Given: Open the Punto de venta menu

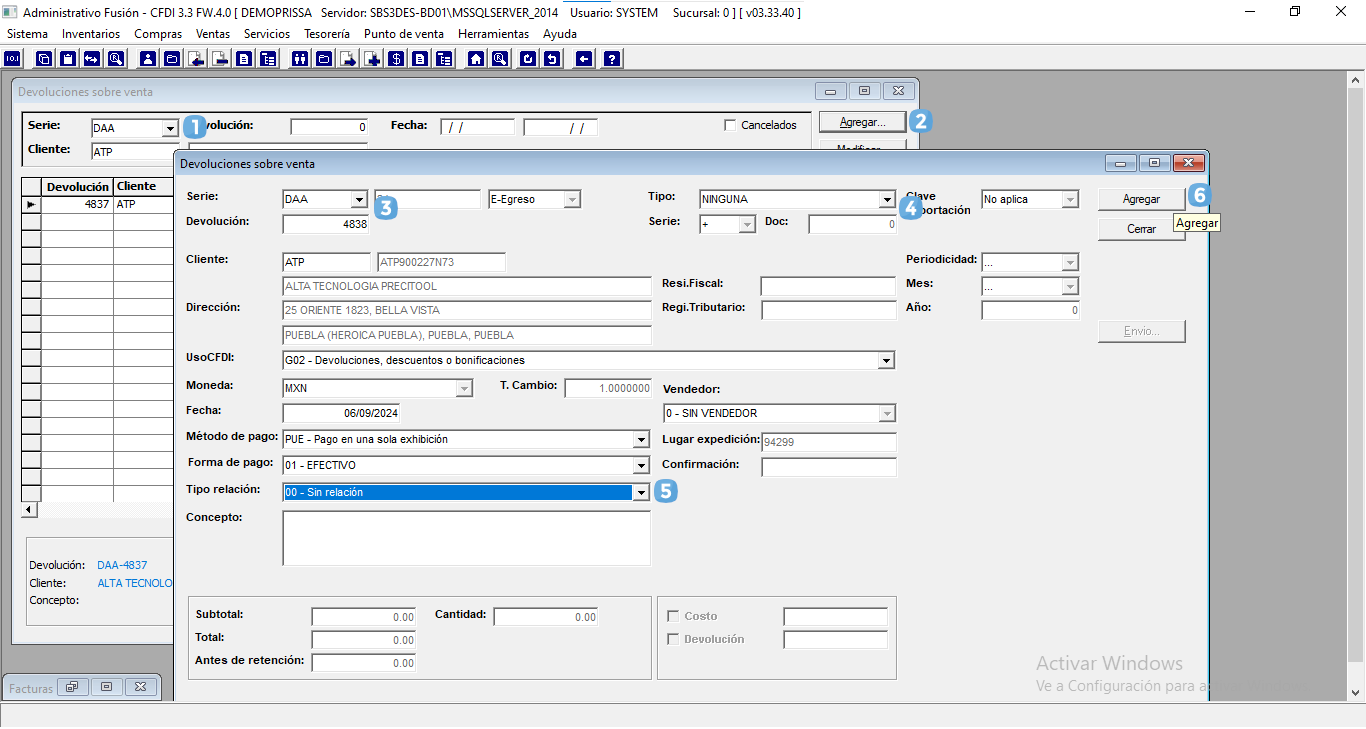Looking at the screenshot, I should (x=404, y=34).
